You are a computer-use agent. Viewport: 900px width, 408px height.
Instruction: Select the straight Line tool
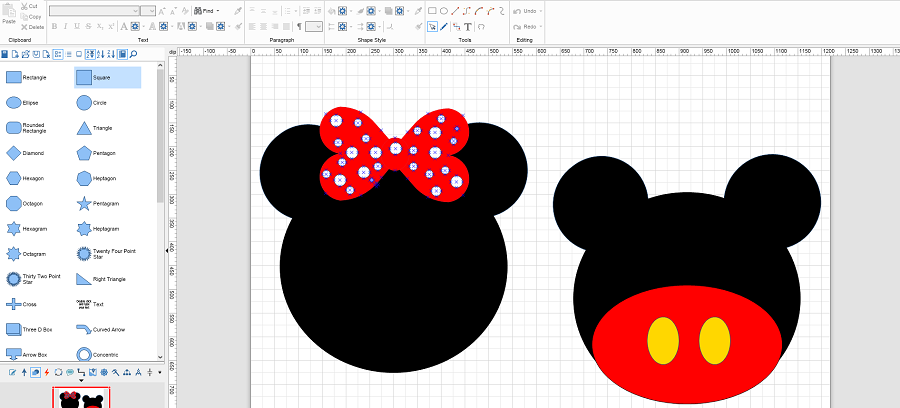[455, 11]
